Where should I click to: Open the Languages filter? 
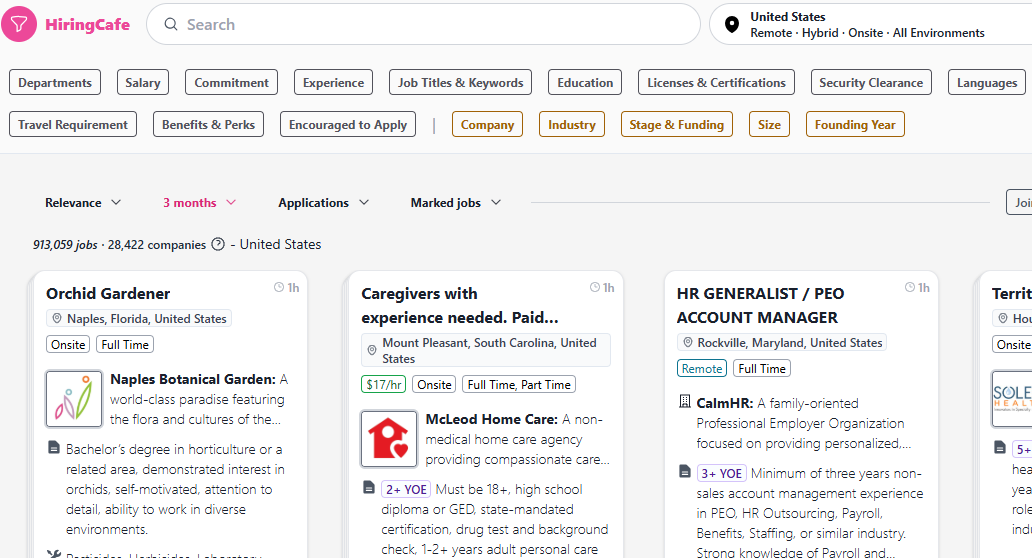coord(987,82)
